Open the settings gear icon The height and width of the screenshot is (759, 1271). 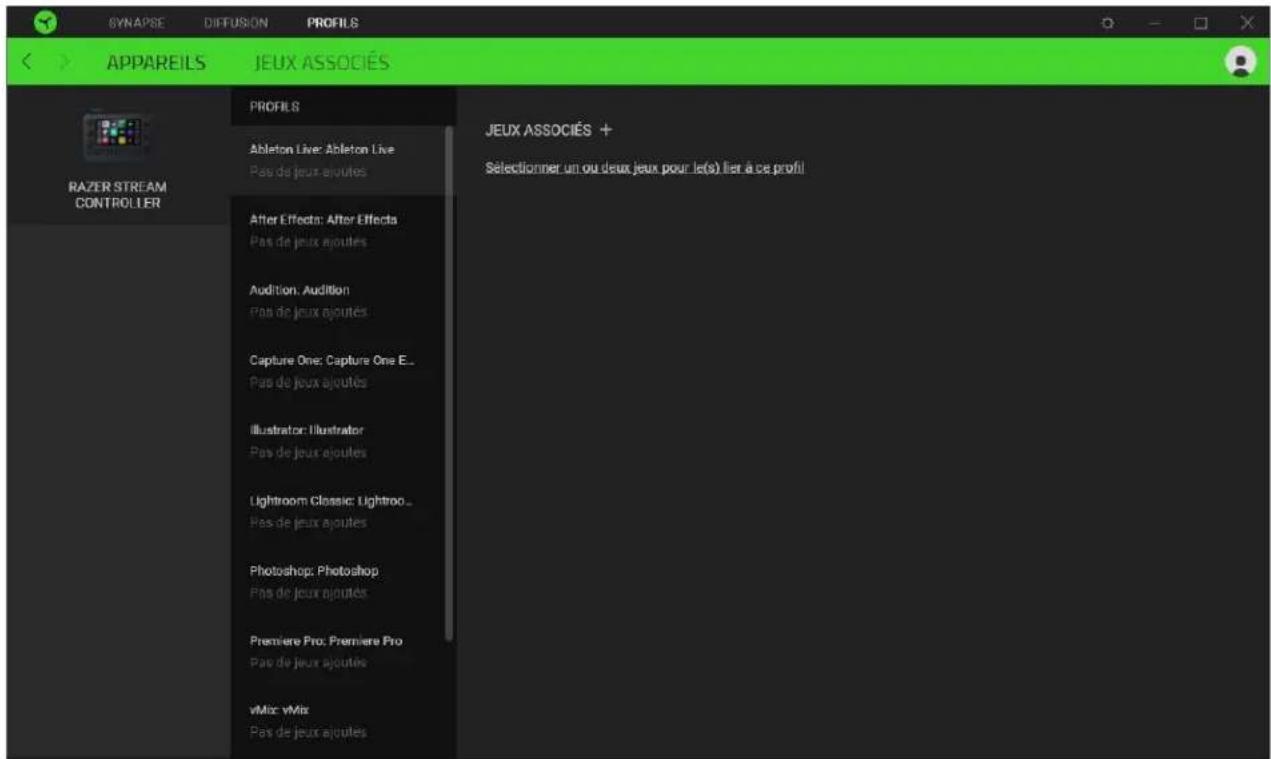(x=1108, y=22)
